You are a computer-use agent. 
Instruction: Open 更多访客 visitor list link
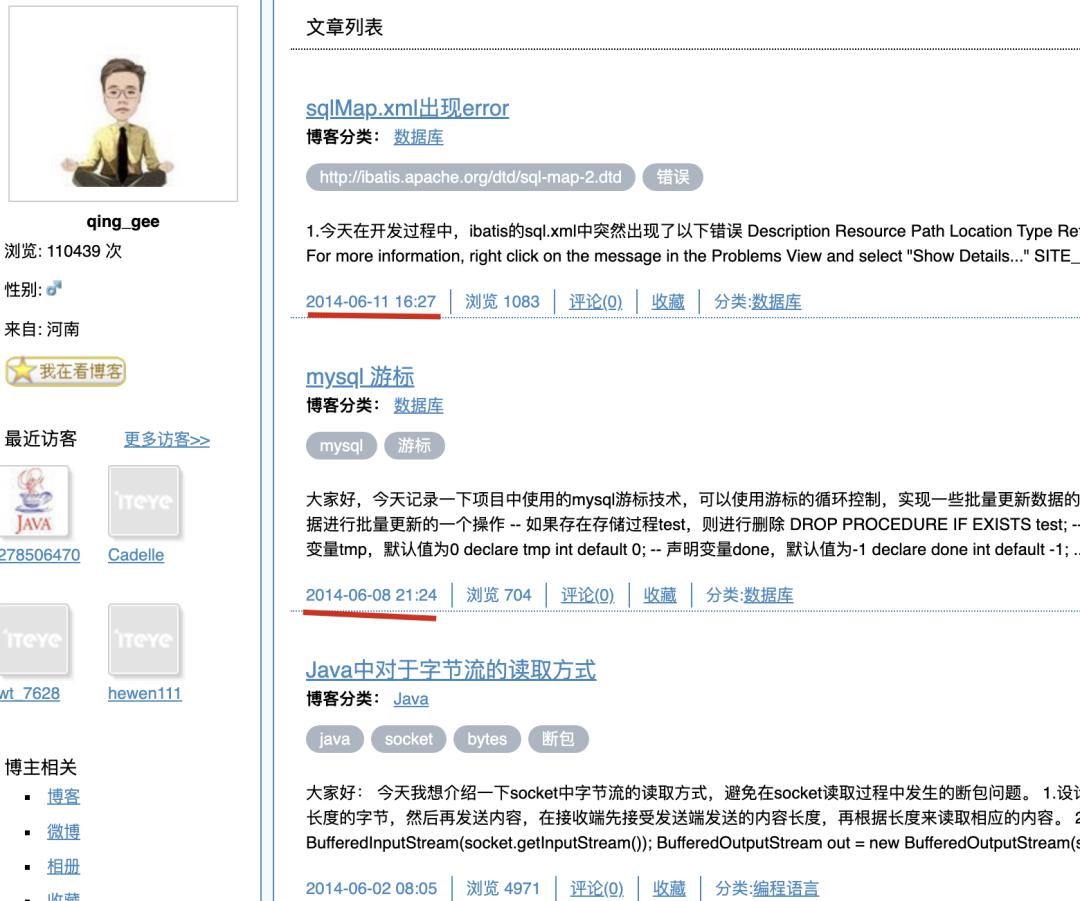166,439
